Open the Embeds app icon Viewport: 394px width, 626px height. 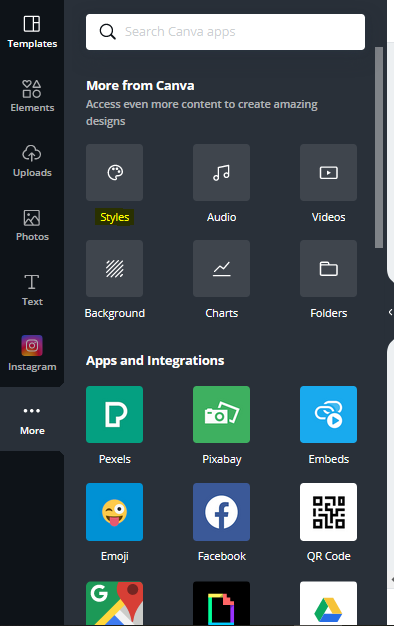(329, 414)
